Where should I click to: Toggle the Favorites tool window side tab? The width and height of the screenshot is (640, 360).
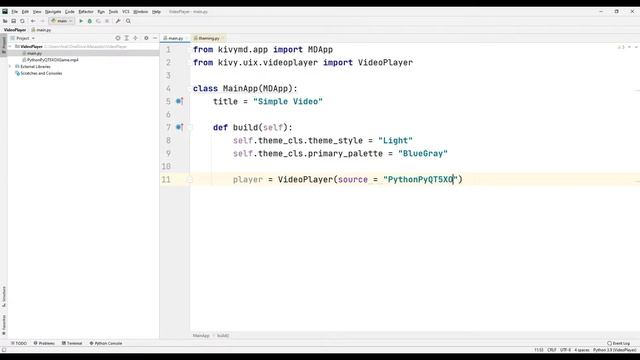[x=4, y=324]
